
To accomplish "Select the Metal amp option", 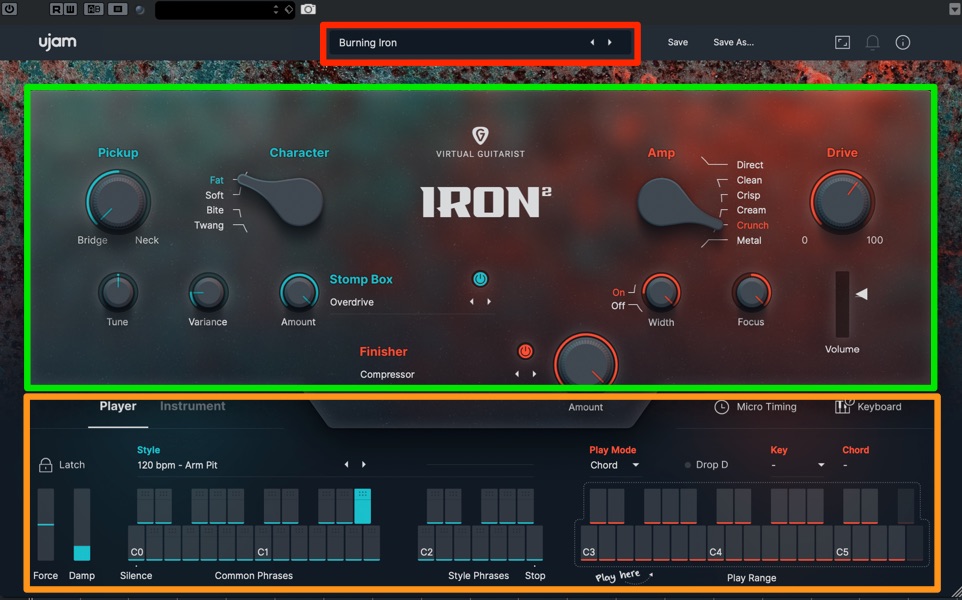I will tap(748, 240).
